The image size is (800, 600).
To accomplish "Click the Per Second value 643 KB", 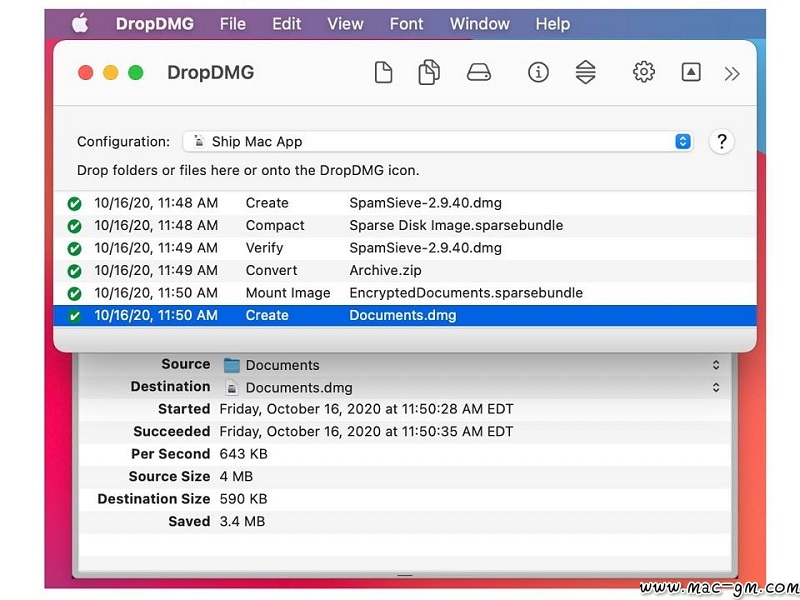I will [x=243, y=454].
